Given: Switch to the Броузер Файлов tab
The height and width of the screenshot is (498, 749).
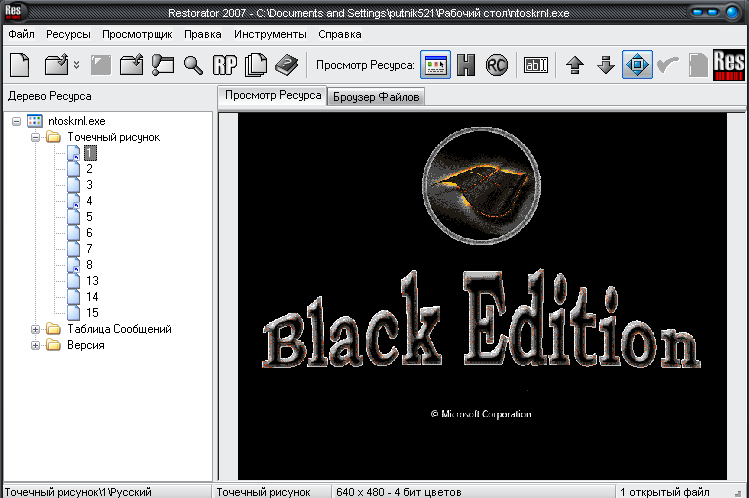Looking at the screenshot, I should 377,96.
